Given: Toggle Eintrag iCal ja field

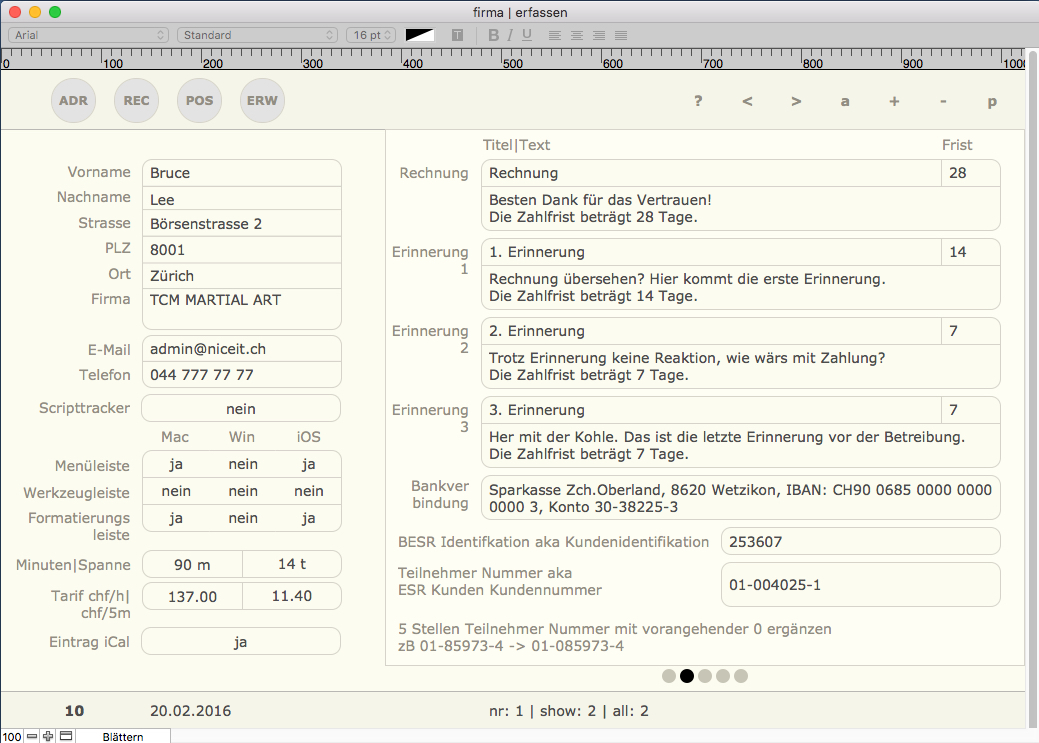Looking at the screenshot, I should coord(241,642).
